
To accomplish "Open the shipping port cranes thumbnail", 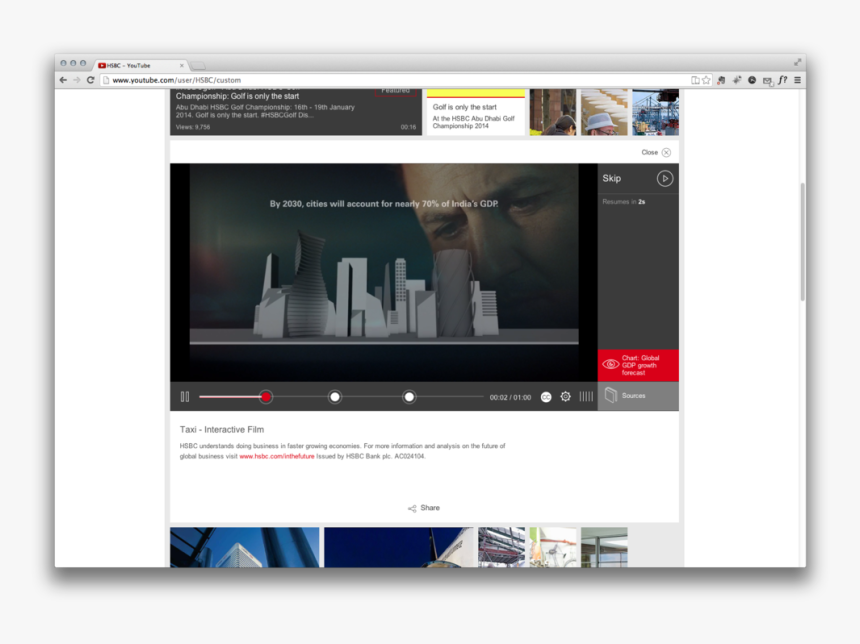I will (655, 112).
